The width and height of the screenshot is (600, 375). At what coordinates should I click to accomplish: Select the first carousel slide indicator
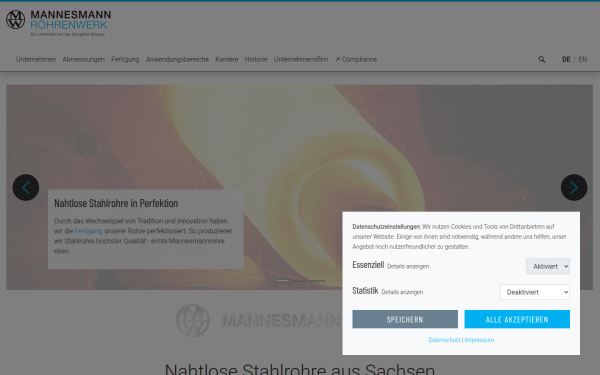282,281
